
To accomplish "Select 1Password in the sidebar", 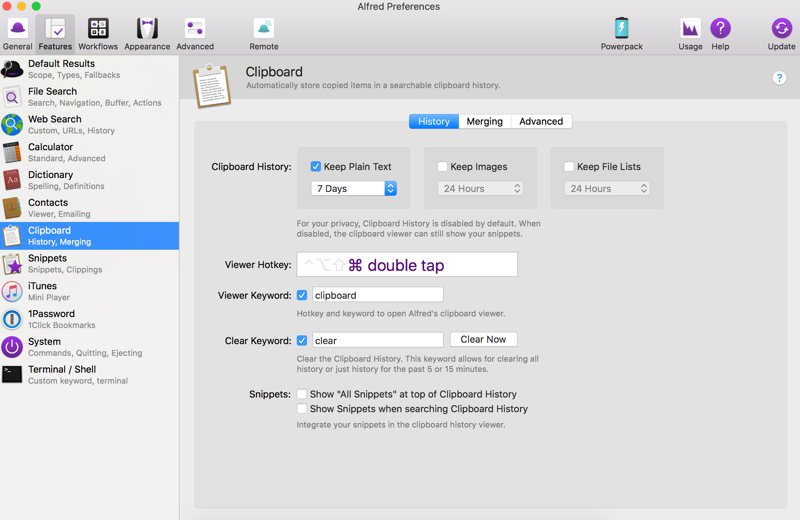I will pyautogui.click(x=89, y=319).
